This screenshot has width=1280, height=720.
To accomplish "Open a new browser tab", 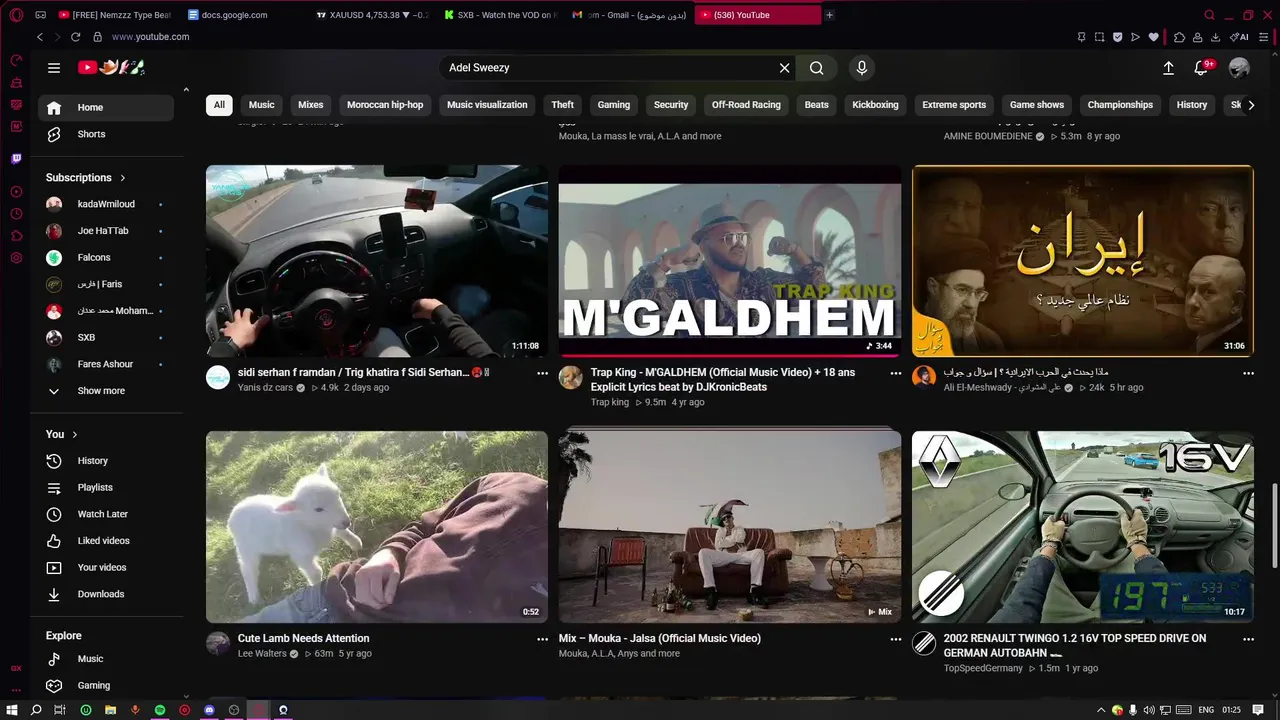I will tap(829, 15).
